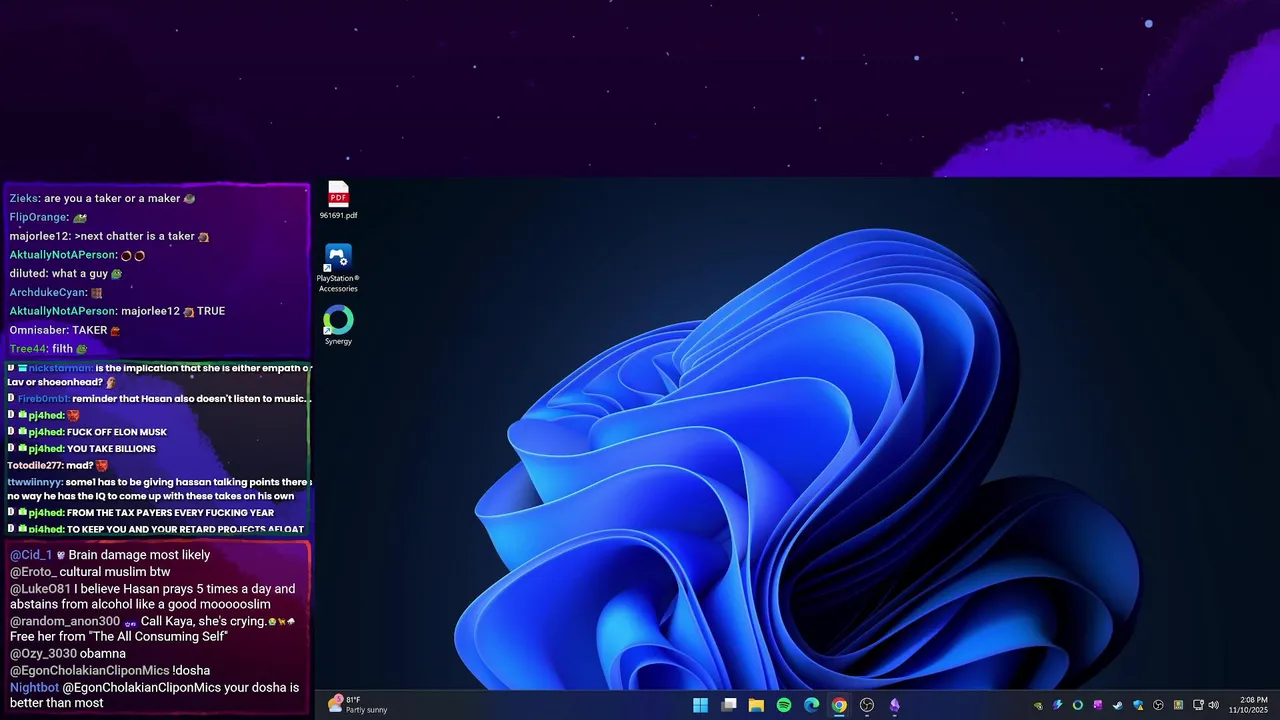Image resolution: width=1280 pixels, height=720 pixels.
Task: Click the username majorlee12 in top chat
Action: point(38,236)
